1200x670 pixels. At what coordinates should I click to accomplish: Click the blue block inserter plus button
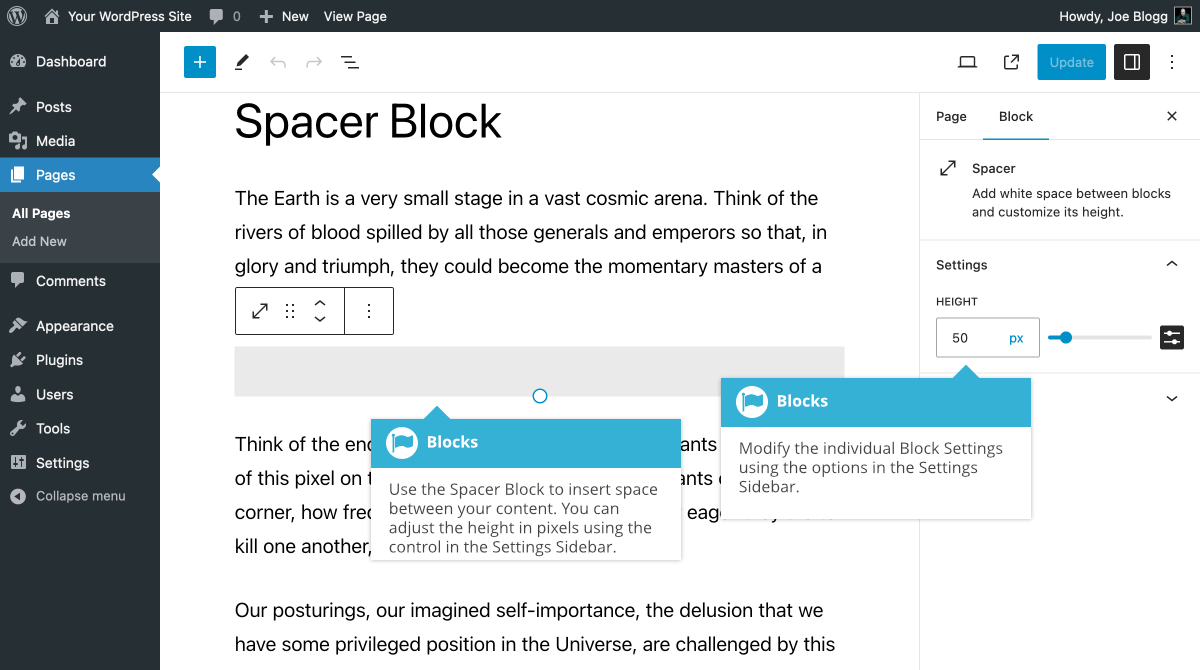(x=200, y=62)
